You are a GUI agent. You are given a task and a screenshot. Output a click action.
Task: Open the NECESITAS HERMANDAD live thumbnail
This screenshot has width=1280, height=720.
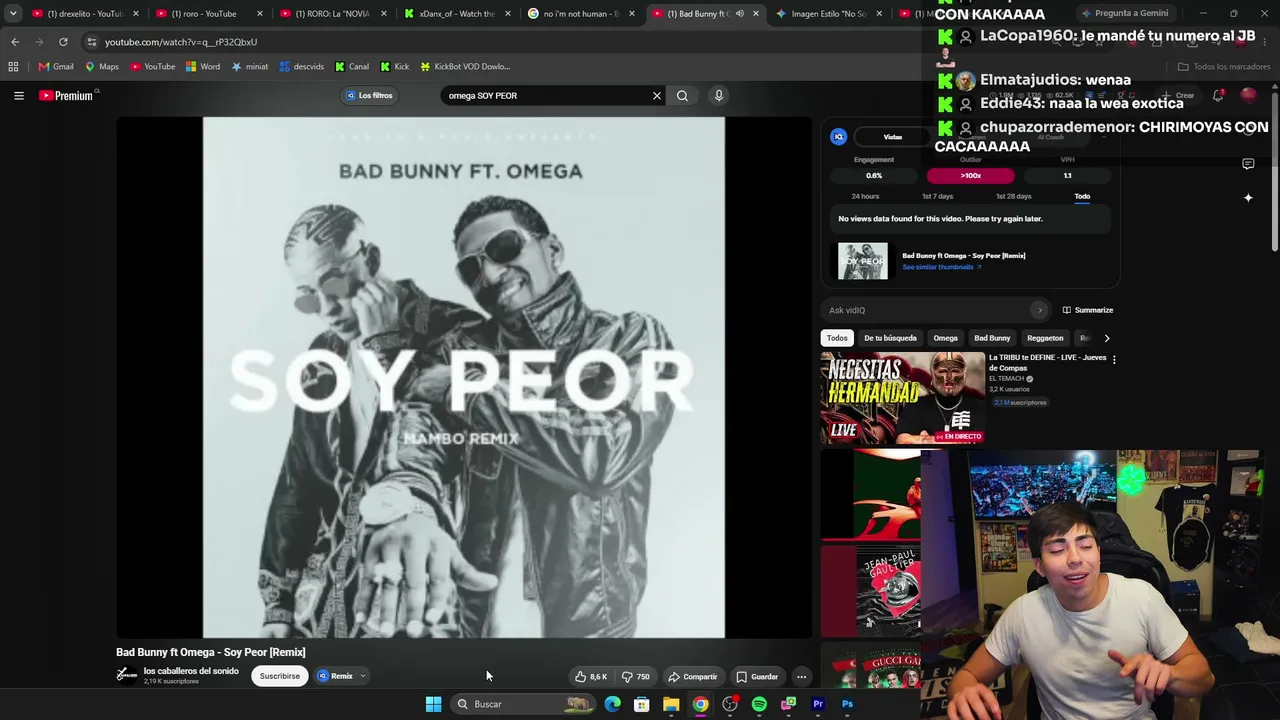click(x=903, y=398)
